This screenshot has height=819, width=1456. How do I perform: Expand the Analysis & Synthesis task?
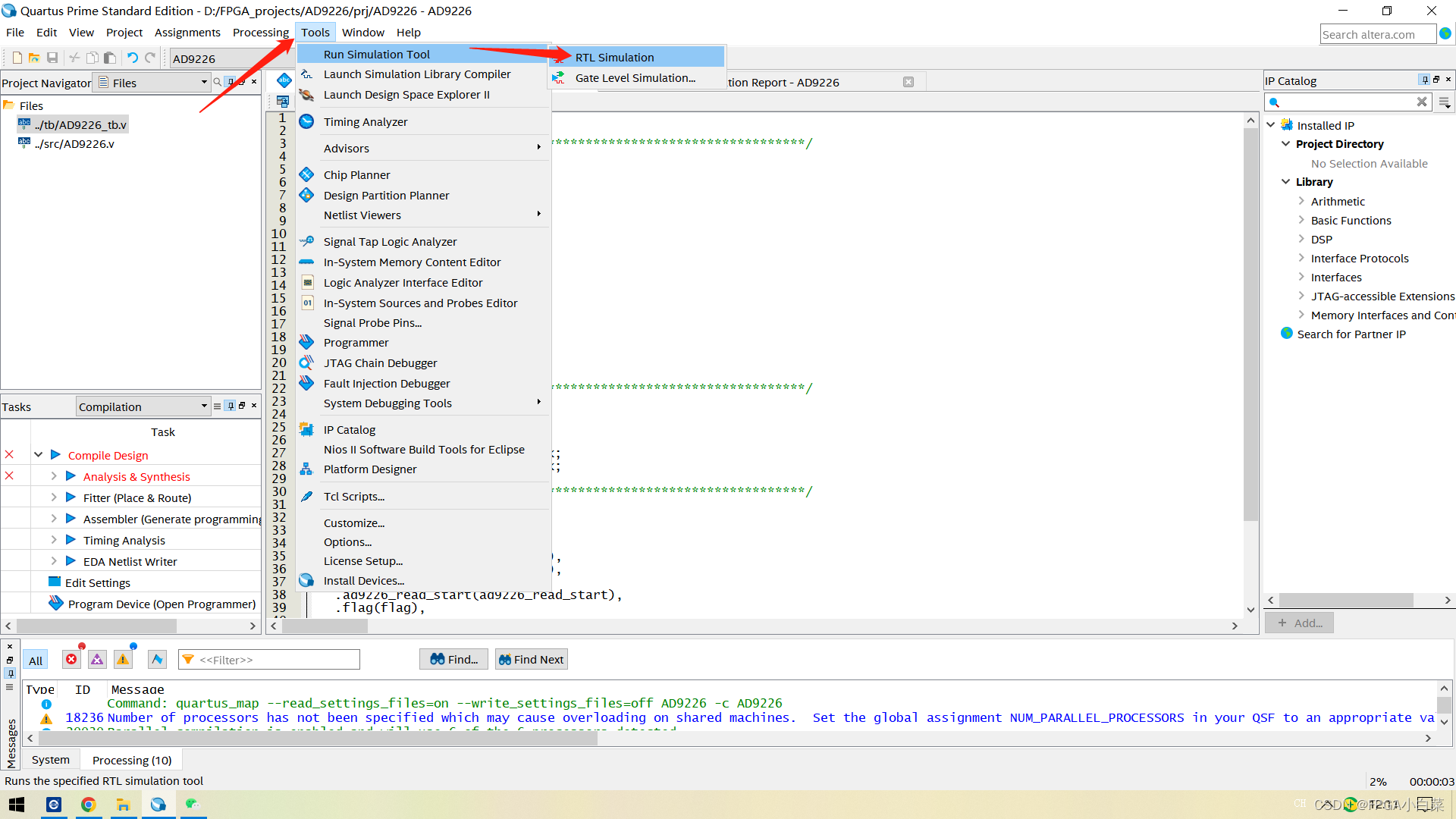pos(54,476)
